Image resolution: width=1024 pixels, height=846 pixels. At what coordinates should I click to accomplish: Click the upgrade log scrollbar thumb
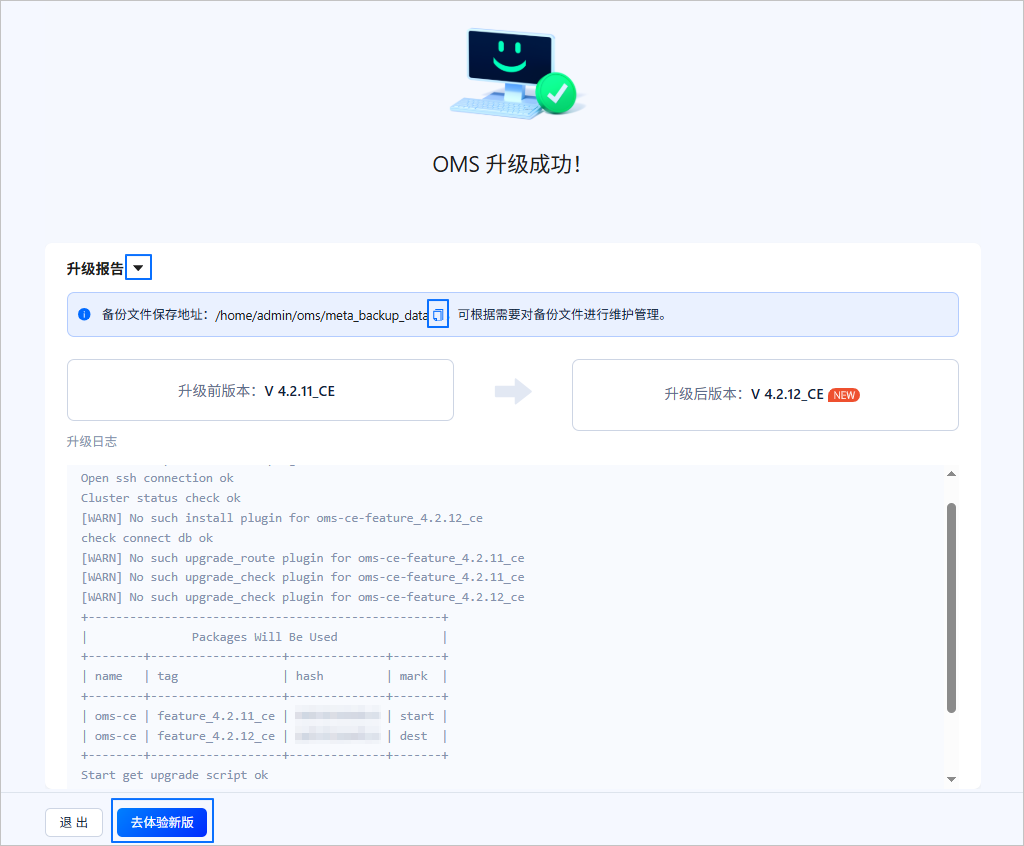pos(952,608)
